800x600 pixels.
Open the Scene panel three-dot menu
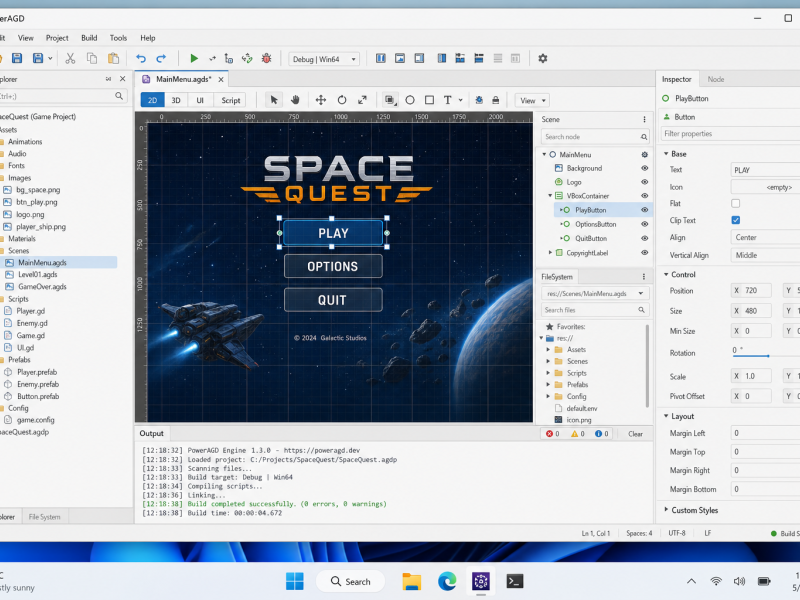644,119
